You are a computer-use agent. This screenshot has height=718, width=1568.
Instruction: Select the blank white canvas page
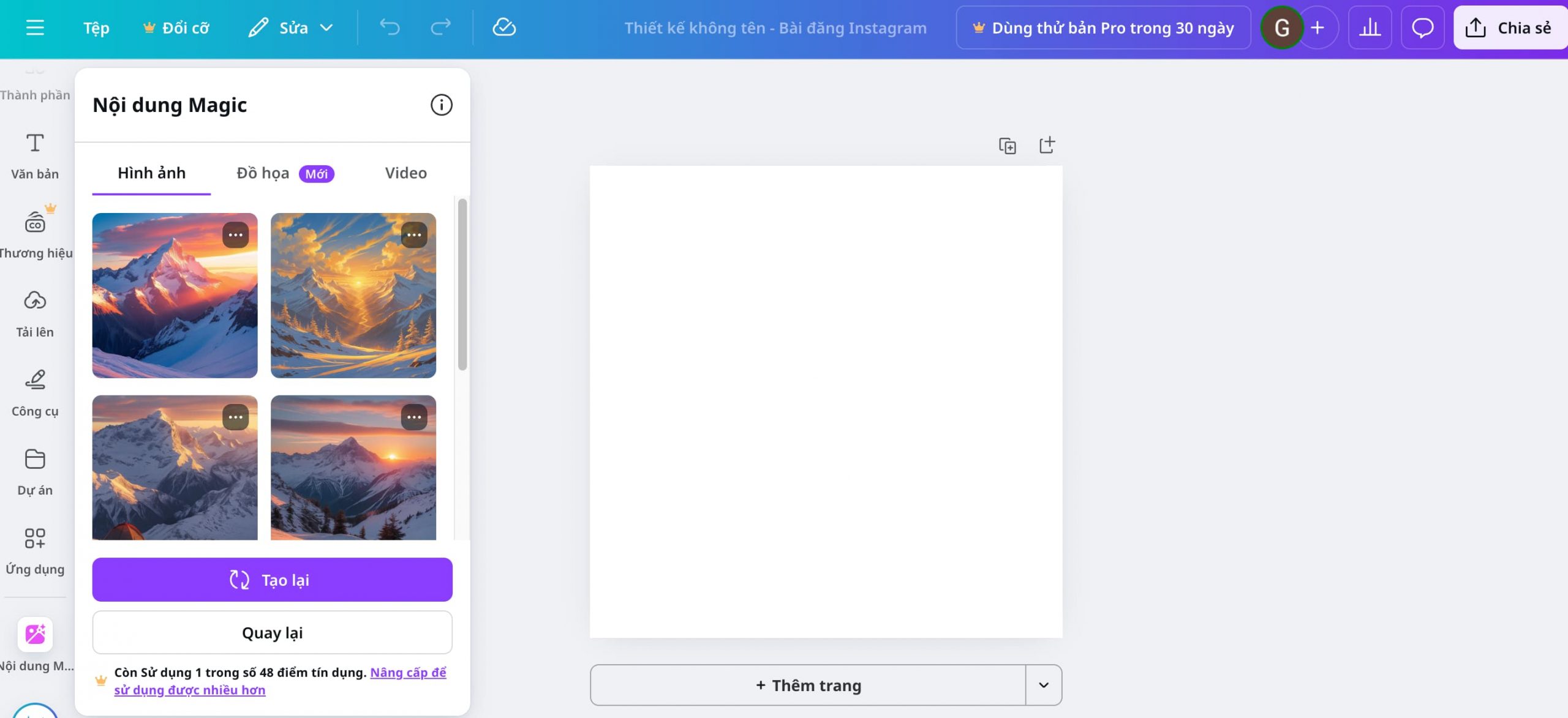(826, 402)
